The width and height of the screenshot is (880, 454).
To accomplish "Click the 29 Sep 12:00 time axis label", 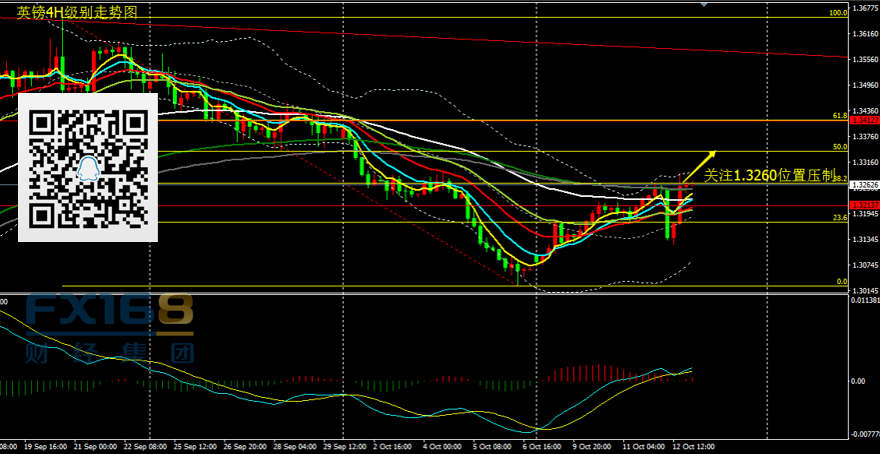I will 343,447.
